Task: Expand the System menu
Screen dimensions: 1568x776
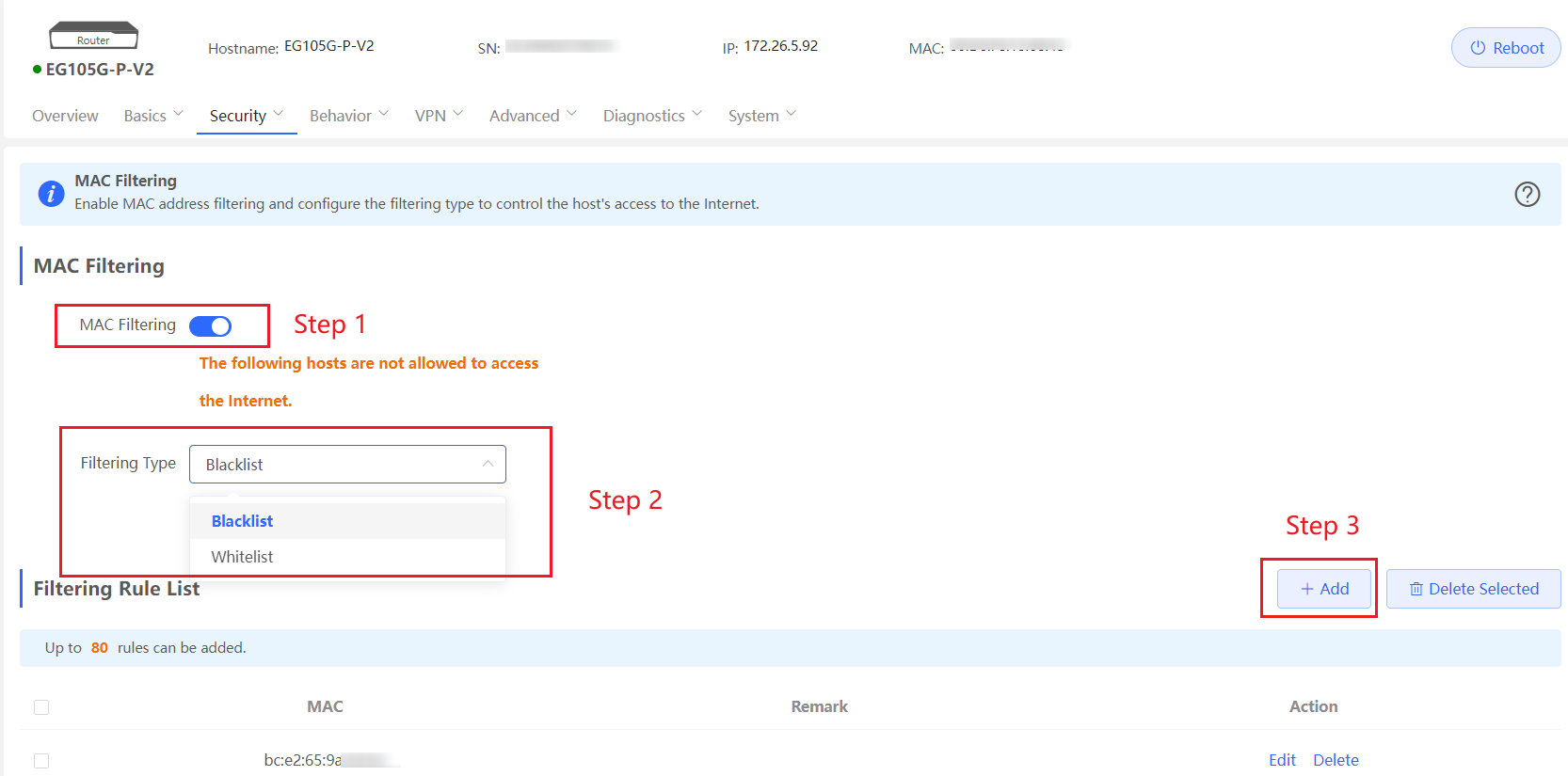Action: [761, 116]
